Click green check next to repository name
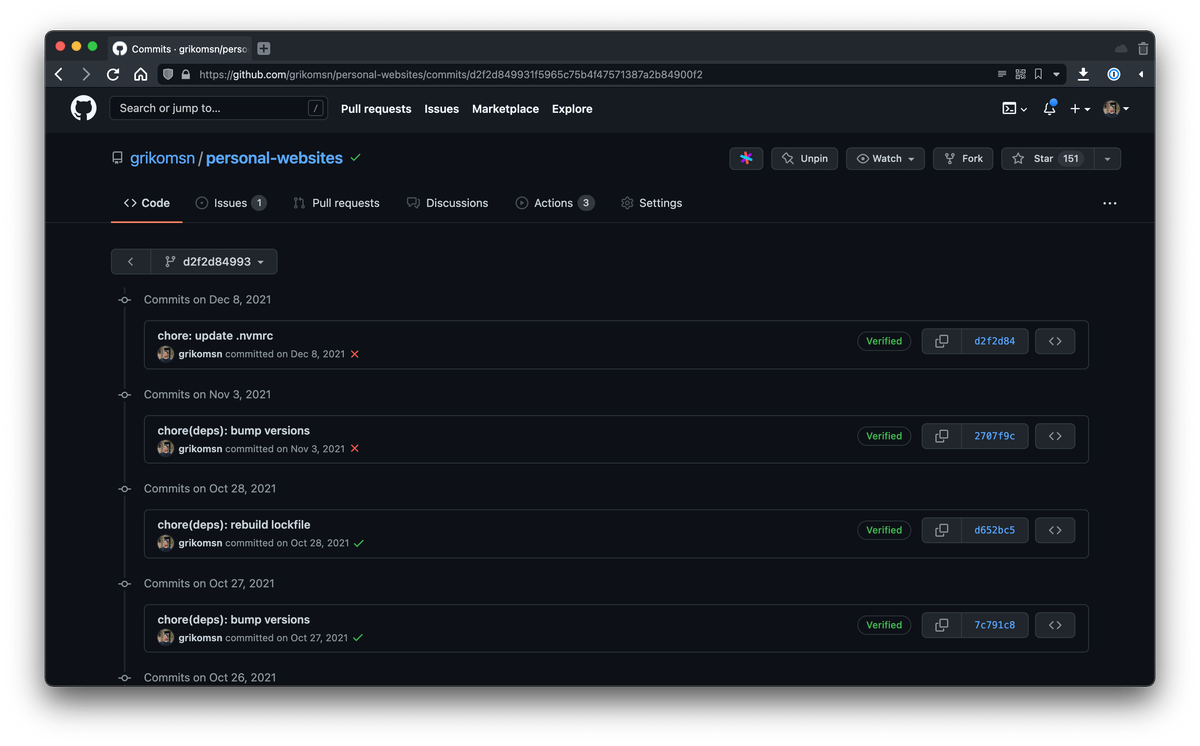 (356, 158)
